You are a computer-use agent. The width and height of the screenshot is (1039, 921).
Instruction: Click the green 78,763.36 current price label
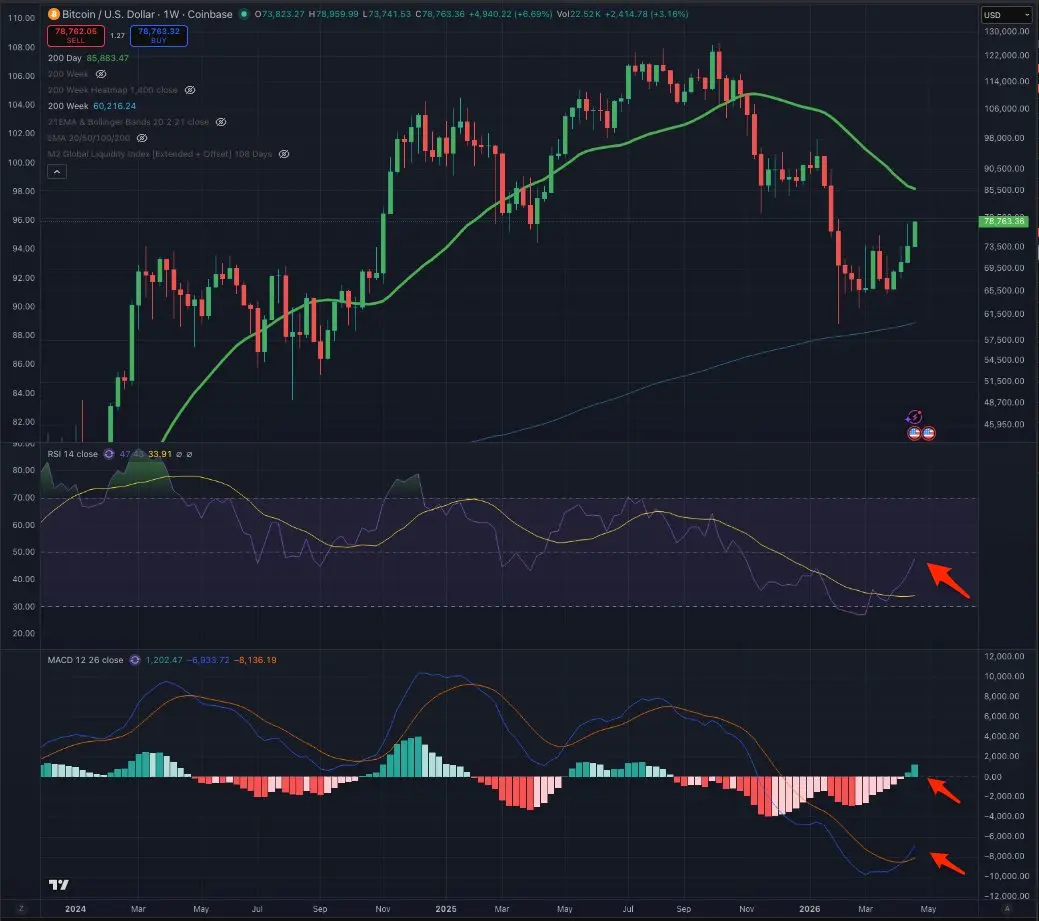pos(1003,221)
